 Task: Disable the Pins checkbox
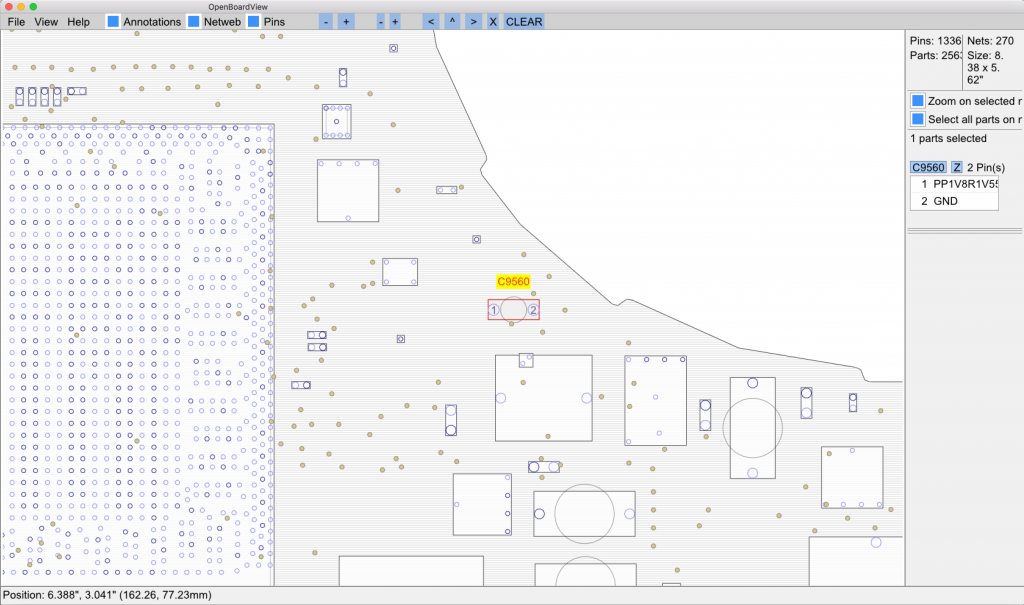click(253, 21)
